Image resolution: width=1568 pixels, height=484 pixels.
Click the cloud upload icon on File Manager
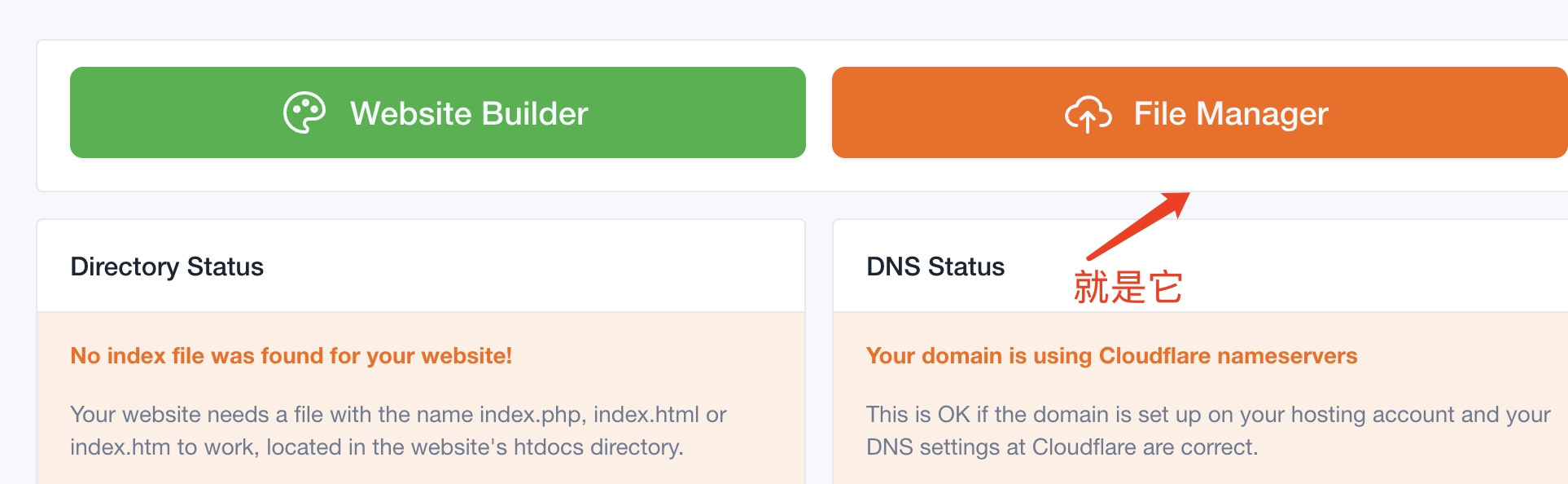(x=1088, y=113)
